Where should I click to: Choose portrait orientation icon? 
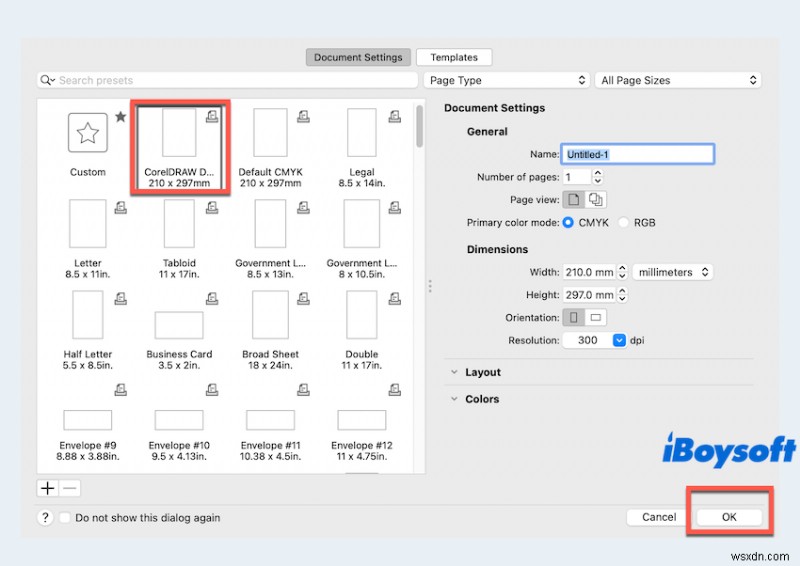[x=573, y=317]
